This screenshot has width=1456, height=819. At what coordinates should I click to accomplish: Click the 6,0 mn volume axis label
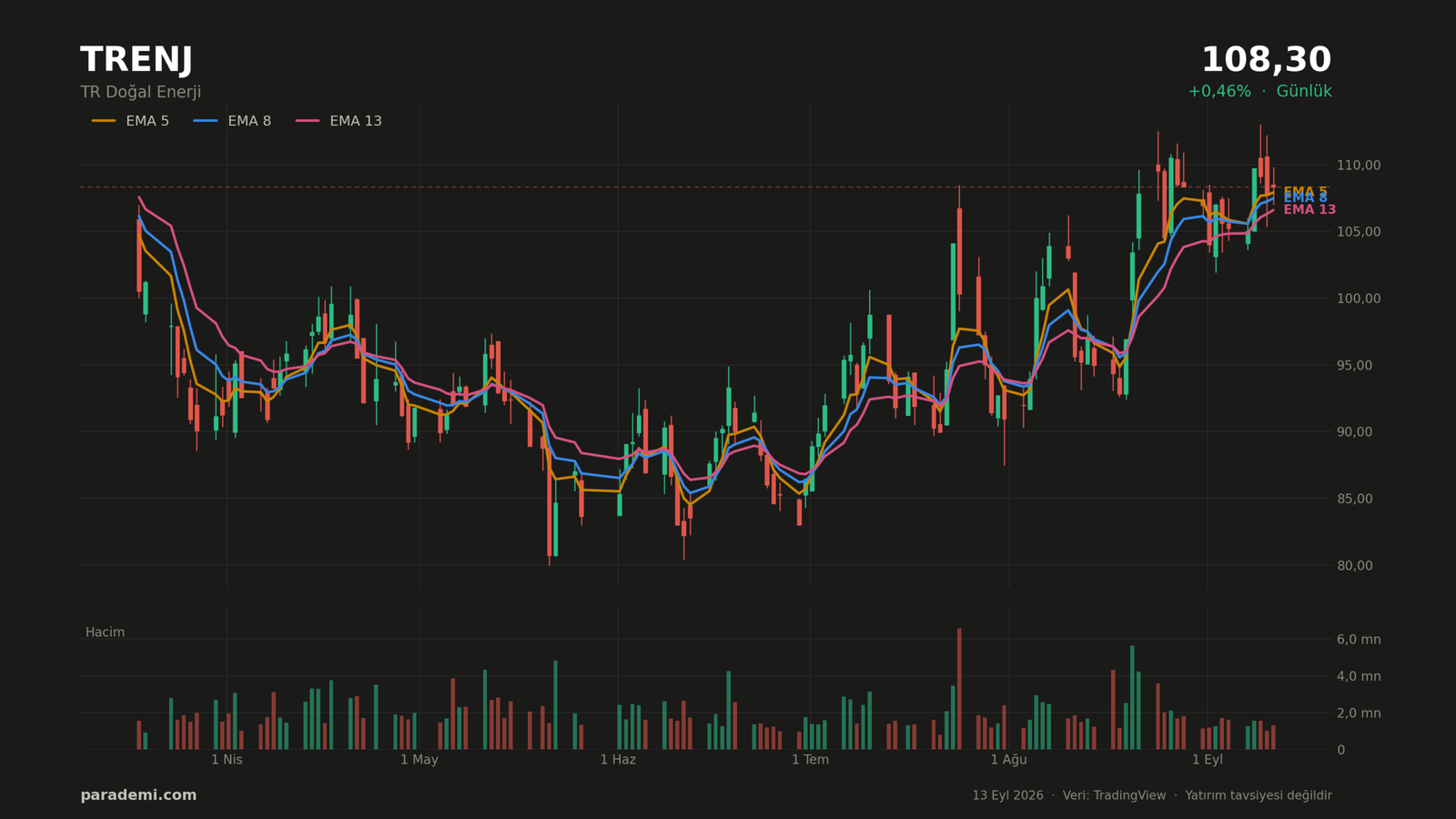1359,640
